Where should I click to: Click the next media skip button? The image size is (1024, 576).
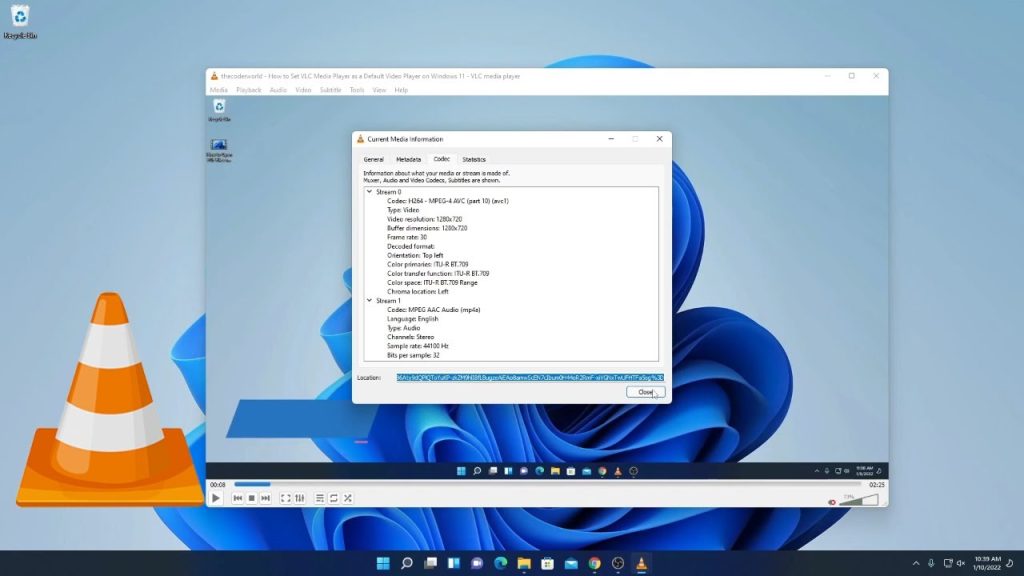[x=265, y=498]
